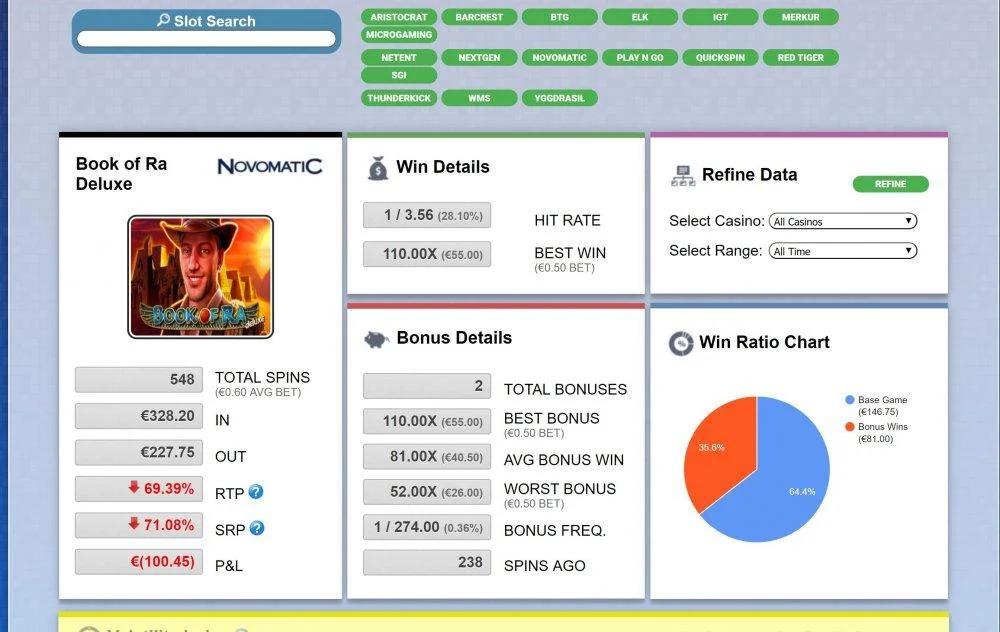
Task: Click the money bag Win Details icon
Action: (378, 168)
